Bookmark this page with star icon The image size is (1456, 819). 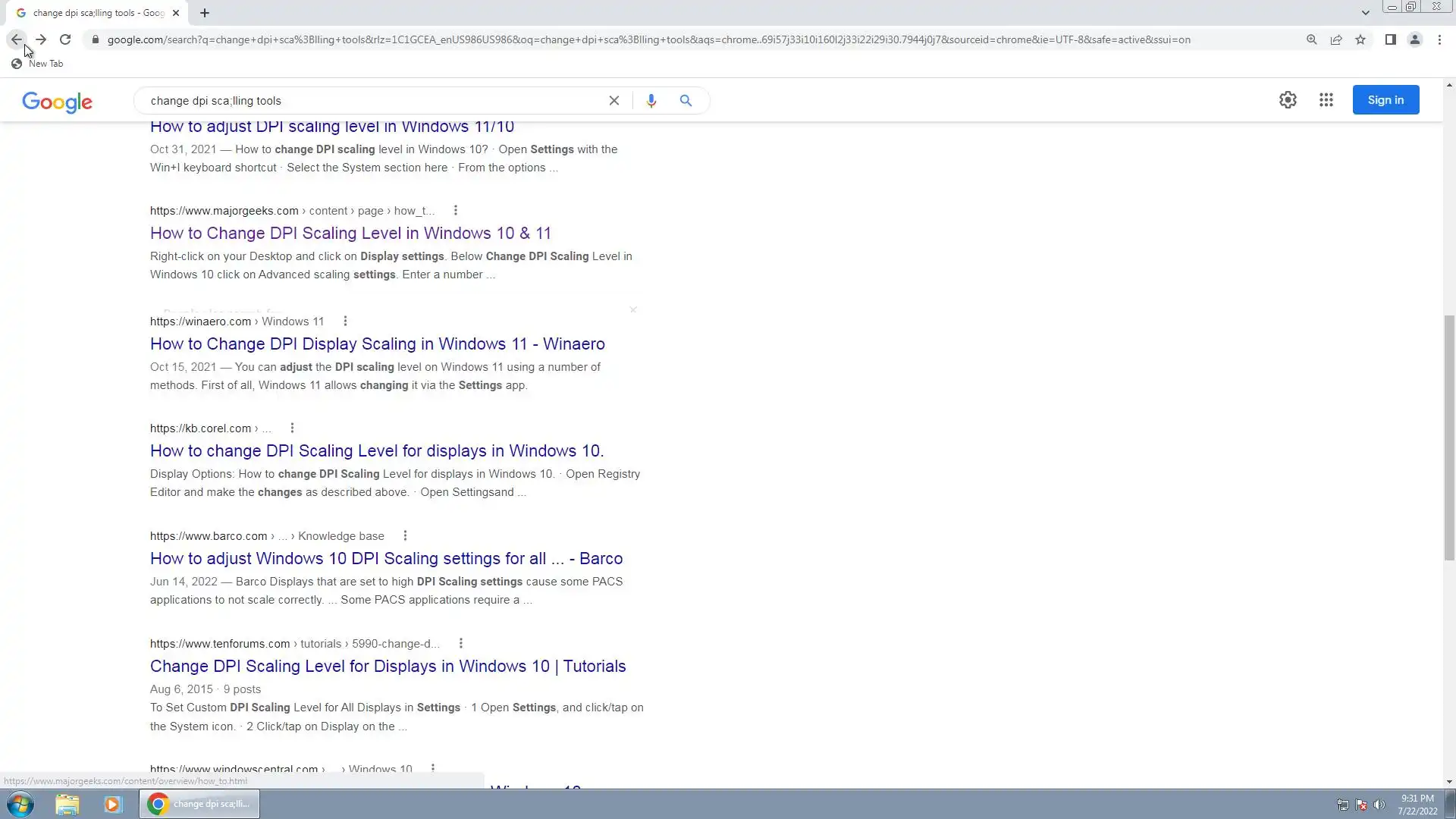(x=1360, y=39)
